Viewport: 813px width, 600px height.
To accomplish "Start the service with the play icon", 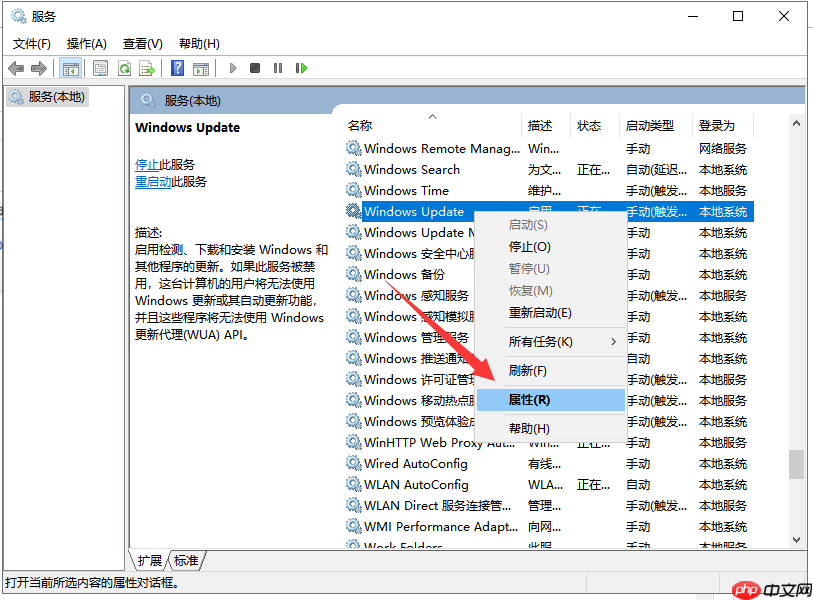I will 233,67.
